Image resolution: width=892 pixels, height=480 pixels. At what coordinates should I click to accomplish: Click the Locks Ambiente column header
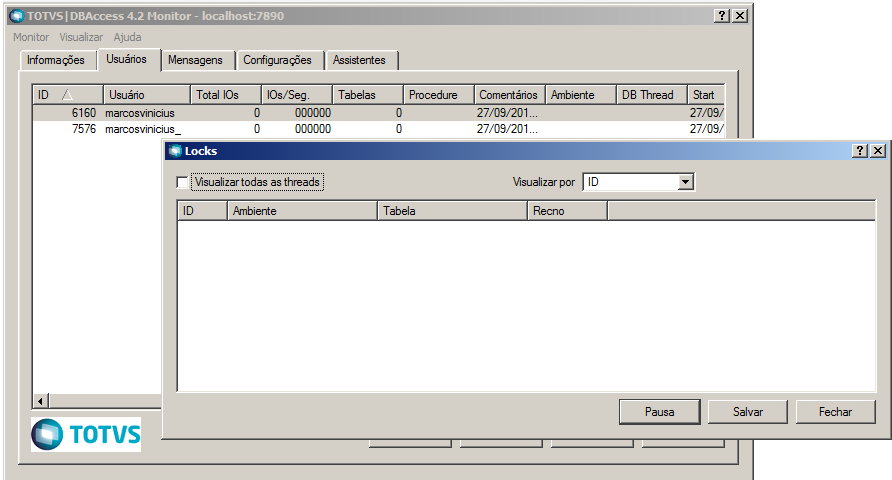[x=303, y=211]
